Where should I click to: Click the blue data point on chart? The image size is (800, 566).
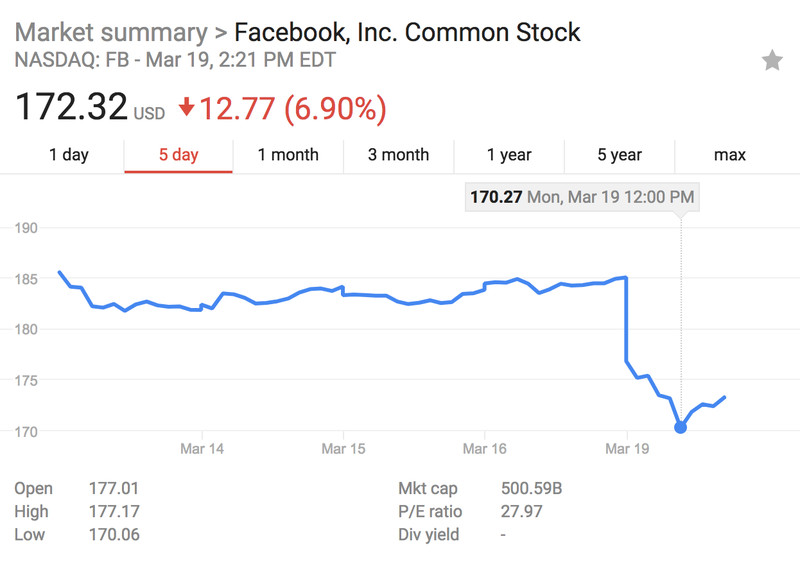coord(681,428)
